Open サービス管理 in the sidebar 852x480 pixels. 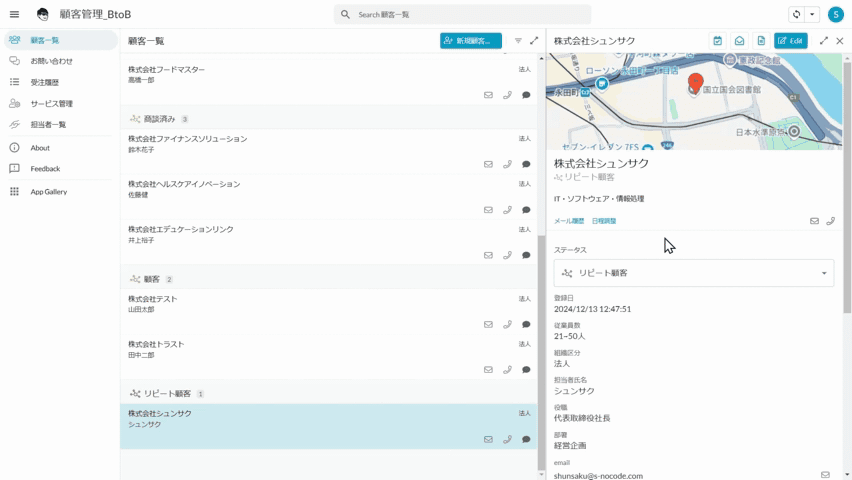[x=60, y=103]
